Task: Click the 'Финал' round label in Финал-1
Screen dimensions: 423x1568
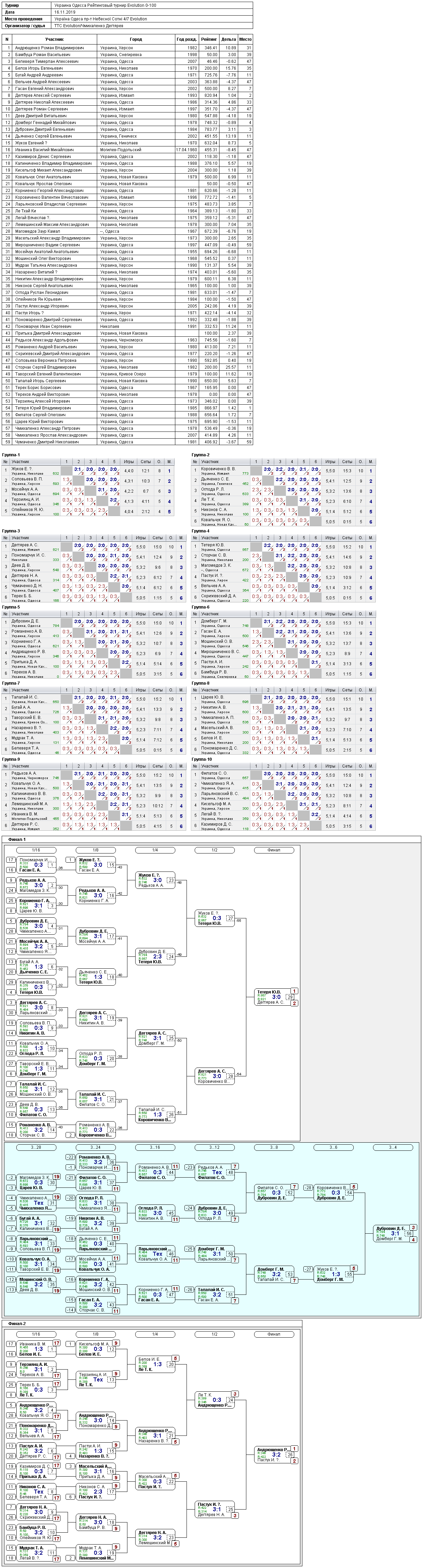Action: click(x=274, y=850)
